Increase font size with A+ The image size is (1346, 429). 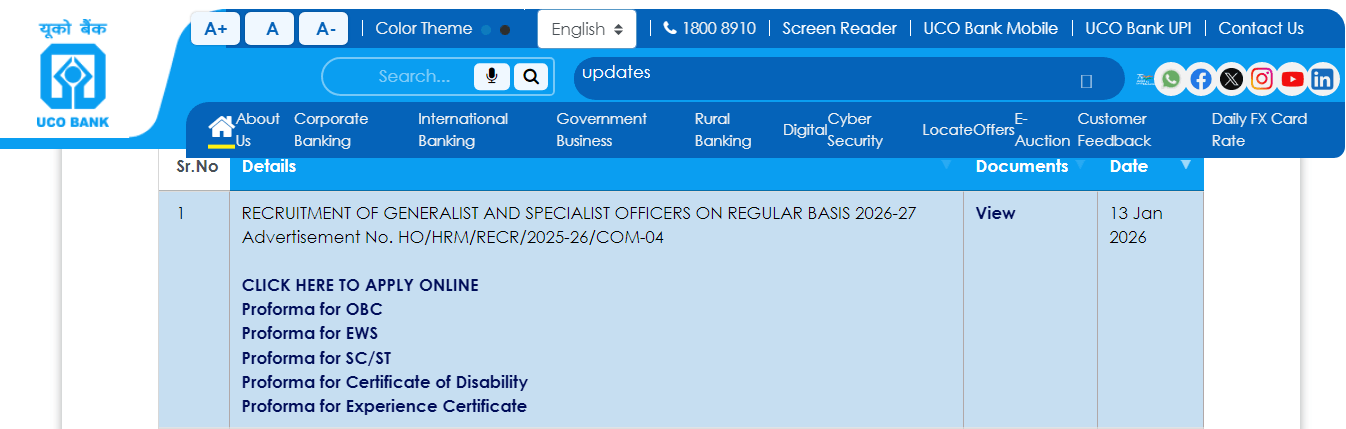pos(216,29)
